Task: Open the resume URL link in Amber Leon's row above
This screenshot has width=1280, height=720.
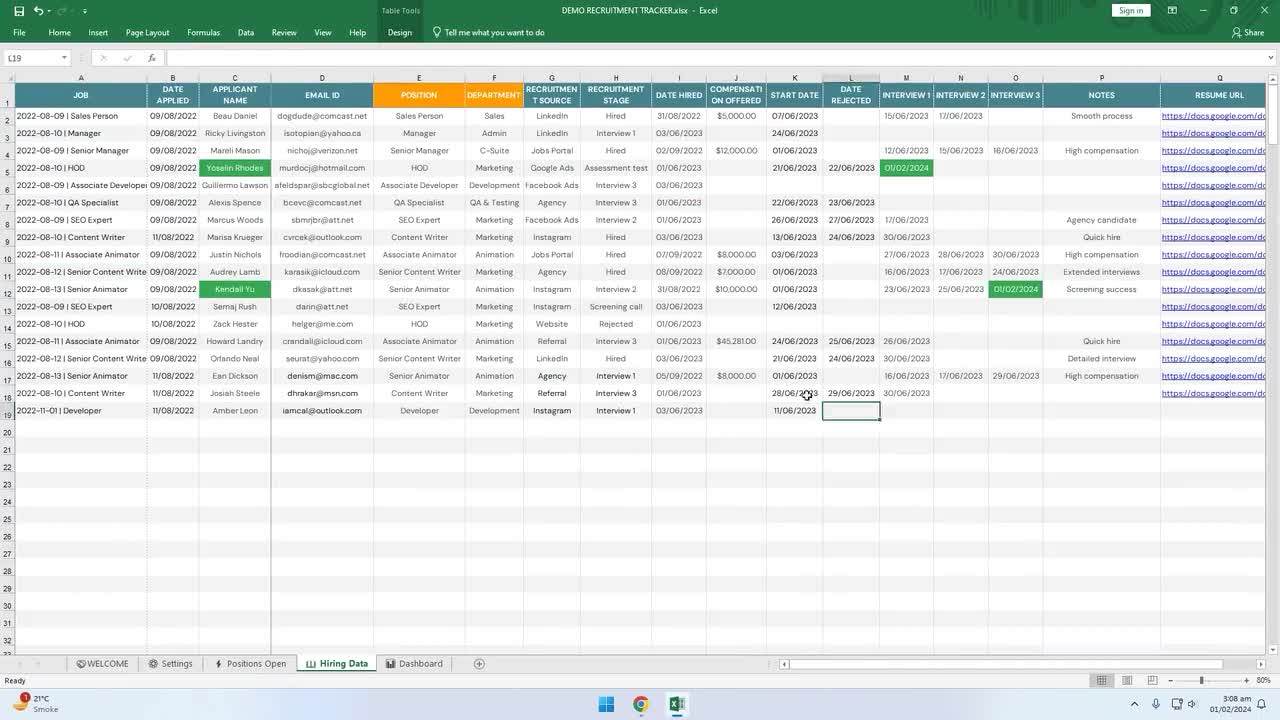Action: (x=1213, y=393)
